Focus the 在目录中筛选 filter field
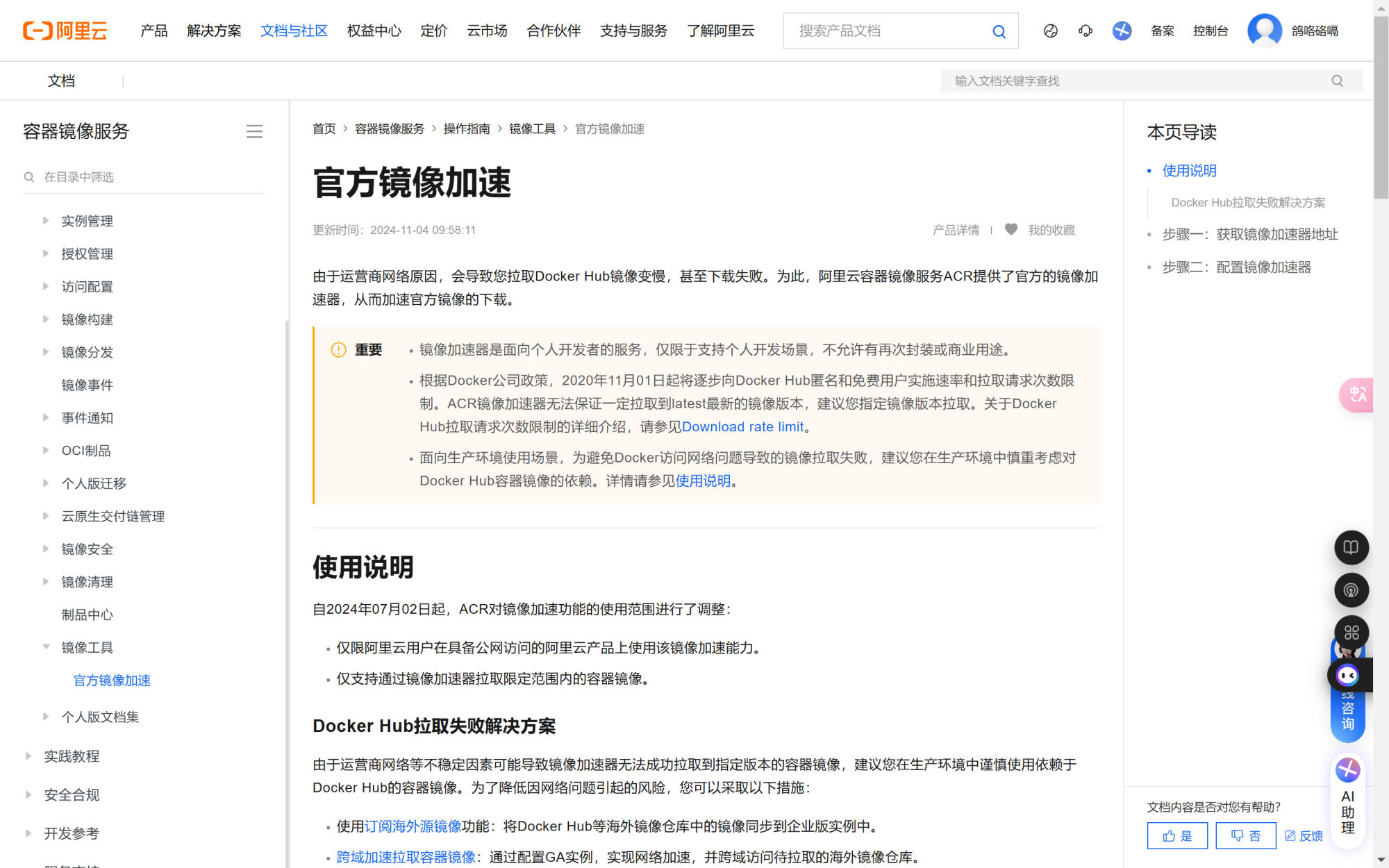The width and height of the screenshot is (1389, 868). (x=144, y=177)
